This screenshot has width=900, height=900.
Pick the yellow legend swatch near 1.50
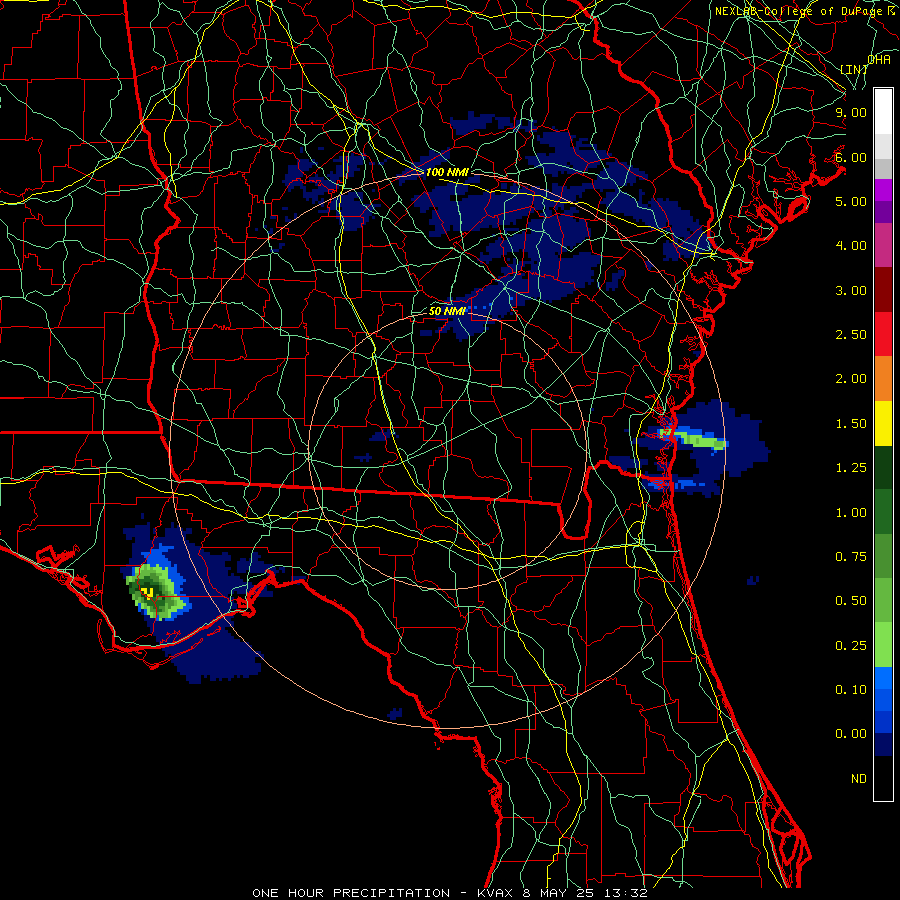[883, 423]
